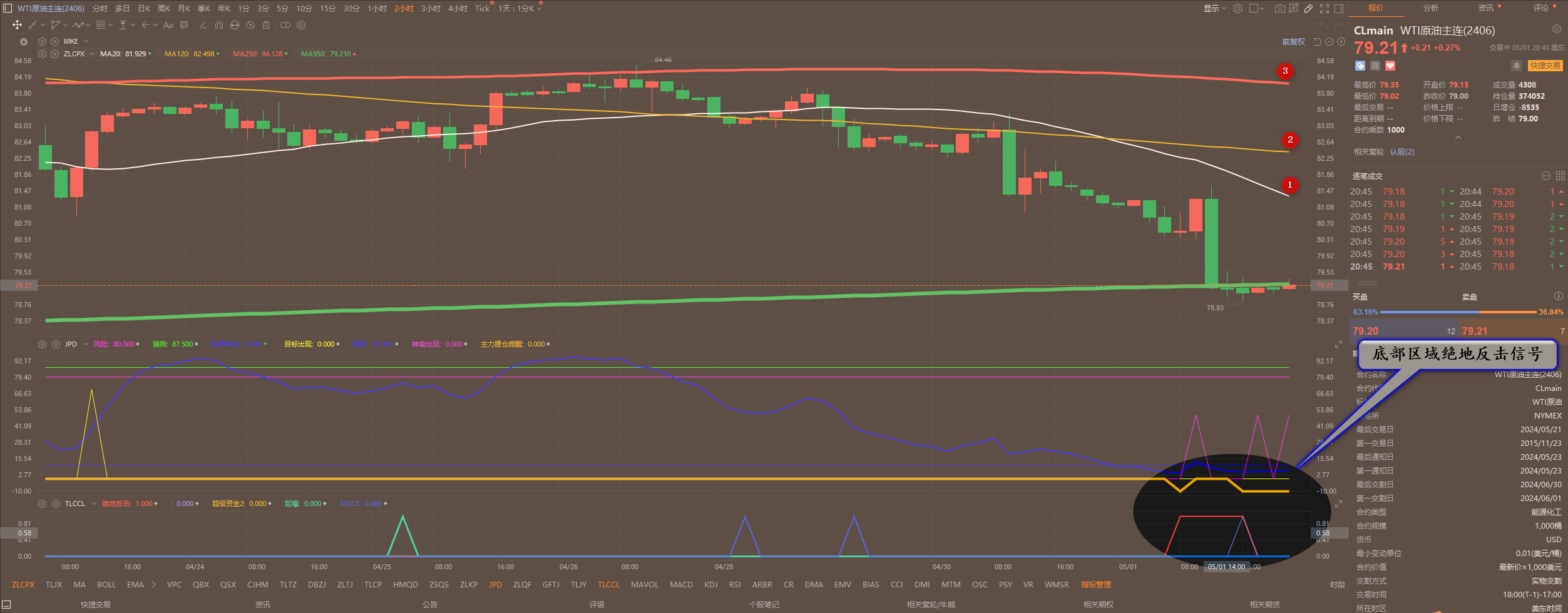The width and height of the screenshot is (1568, 613).
Task: Zoom in the chart with plus circle
Action: tap(1341, 42)
